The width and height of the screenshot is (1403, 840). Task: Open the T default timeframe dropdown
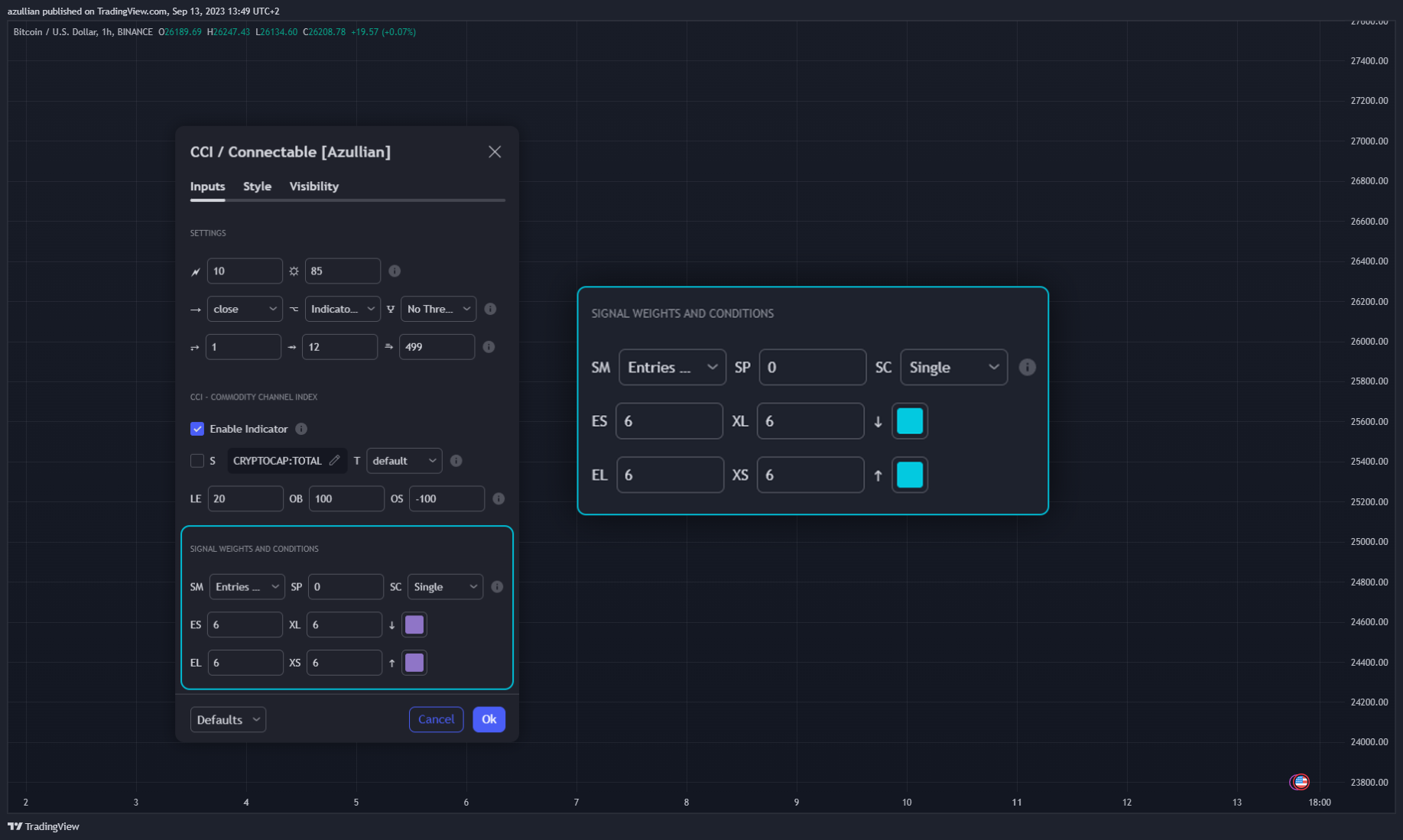coord(404,461)
